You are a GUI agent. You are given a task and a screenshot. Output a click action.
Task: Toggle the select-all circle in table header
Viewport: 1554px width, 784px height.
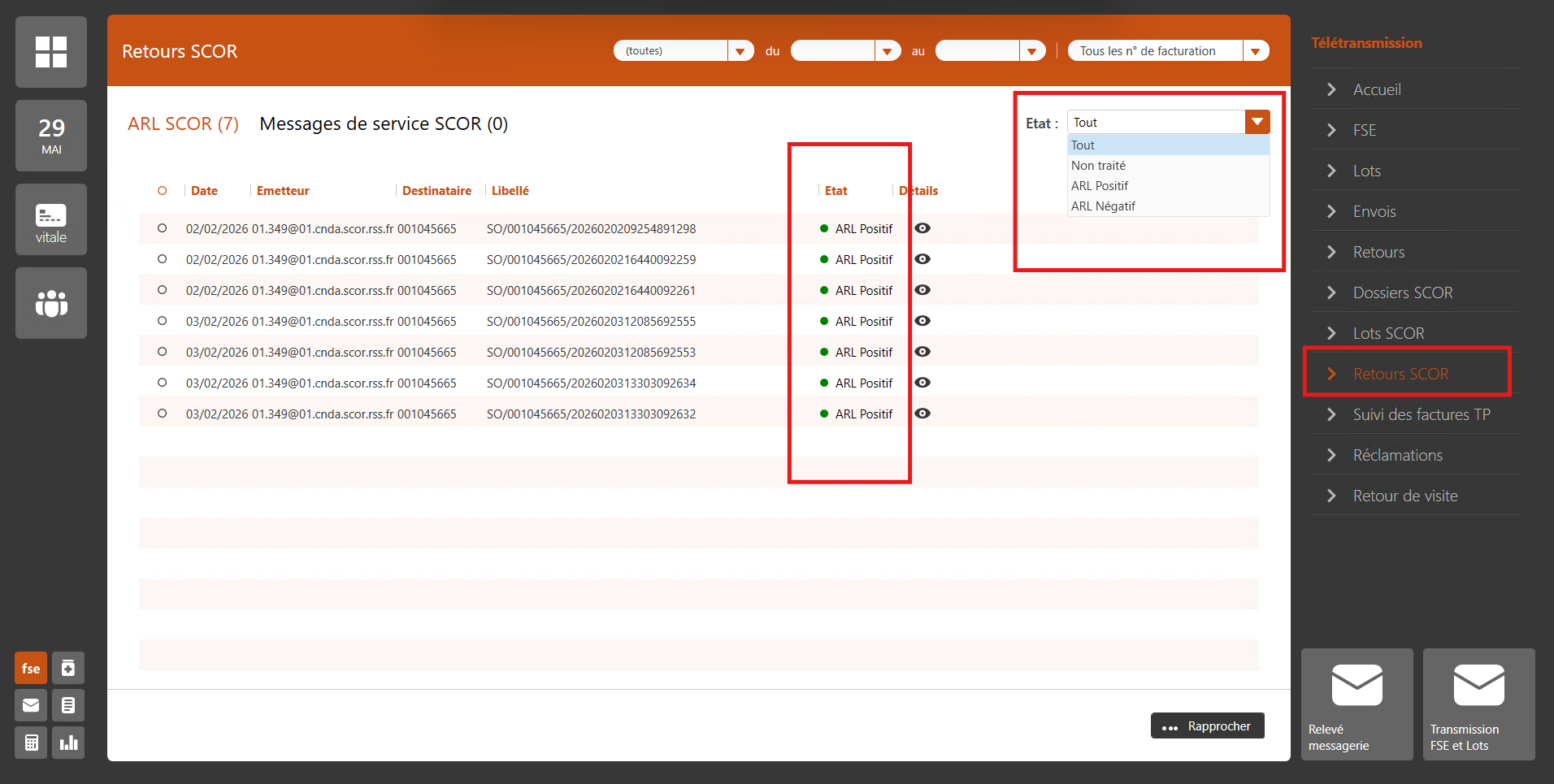[162, 191]
